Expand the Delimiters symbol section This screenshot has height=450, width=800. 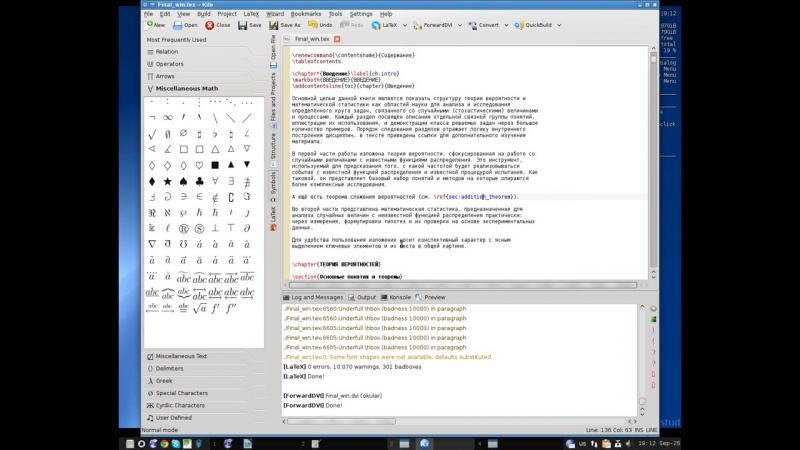click(170, 368)
